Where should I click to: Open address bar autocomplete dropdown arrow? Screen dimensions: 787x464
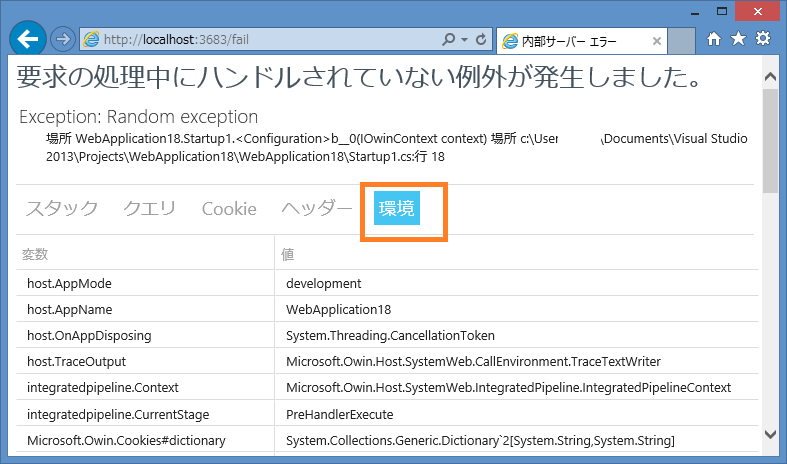[x=464, y=40]
